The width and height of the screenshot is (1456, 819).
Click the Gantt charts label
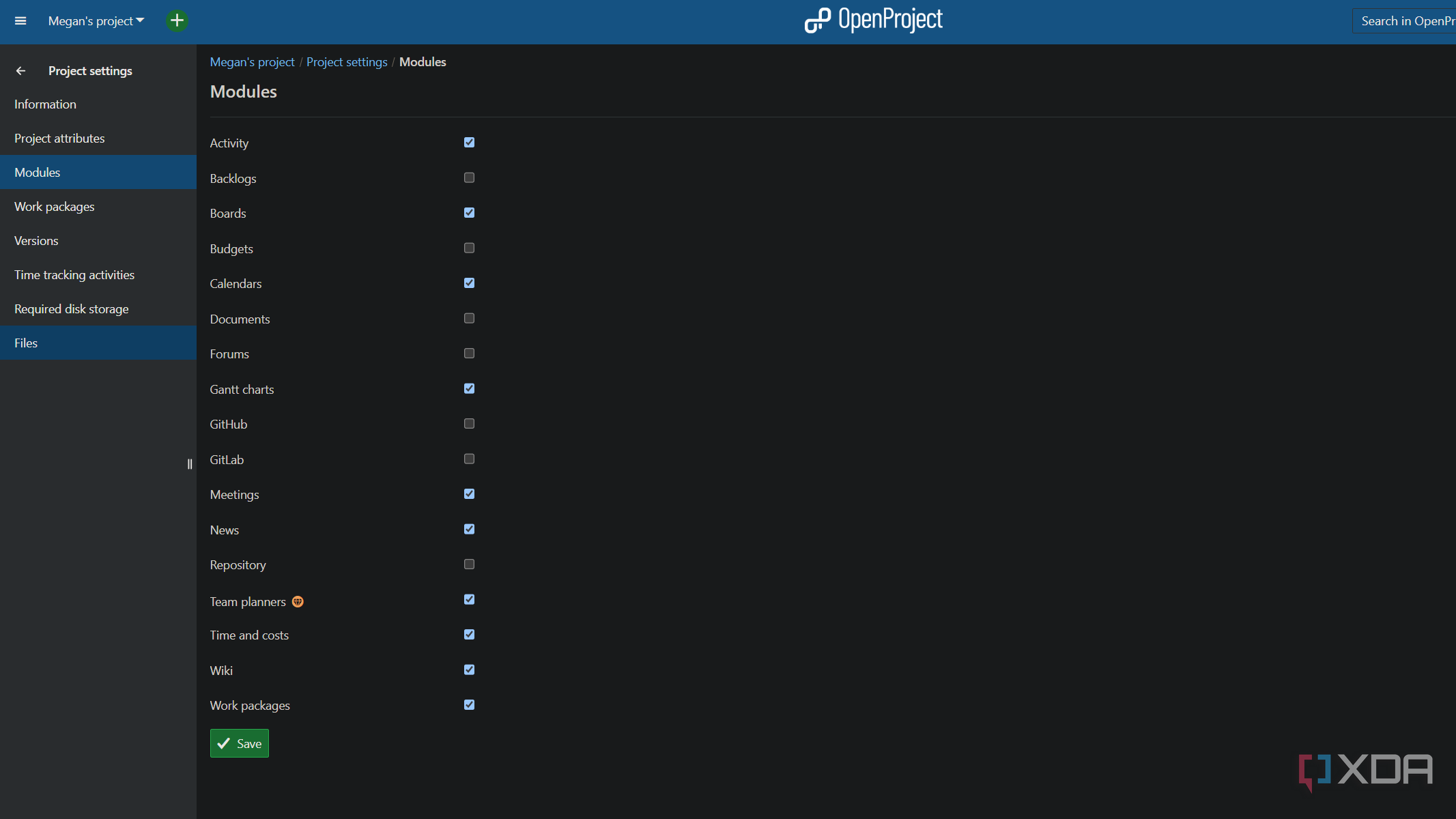point(242,389)
